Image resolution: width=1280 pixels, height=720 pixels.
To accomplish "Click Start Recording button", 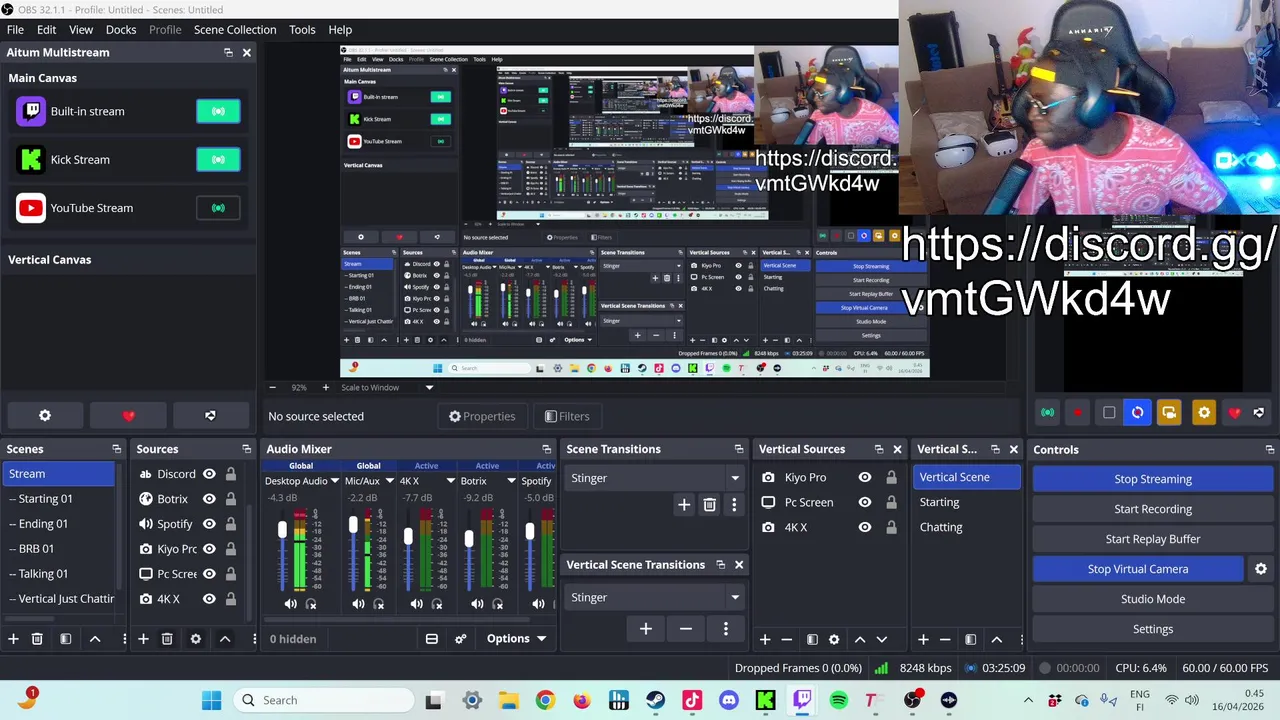I will (1153, 509).
